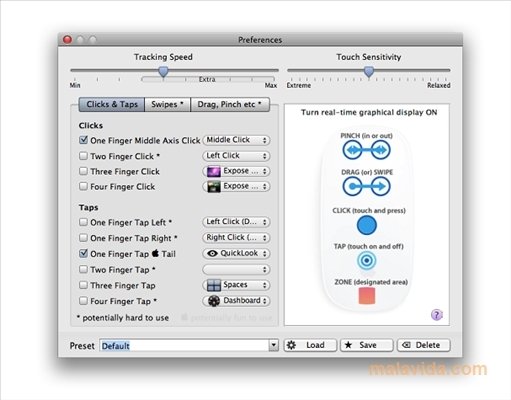Click the blue CLICK circle icon
The height and width of the screenshot is (400, 511).
coord(367,225)
